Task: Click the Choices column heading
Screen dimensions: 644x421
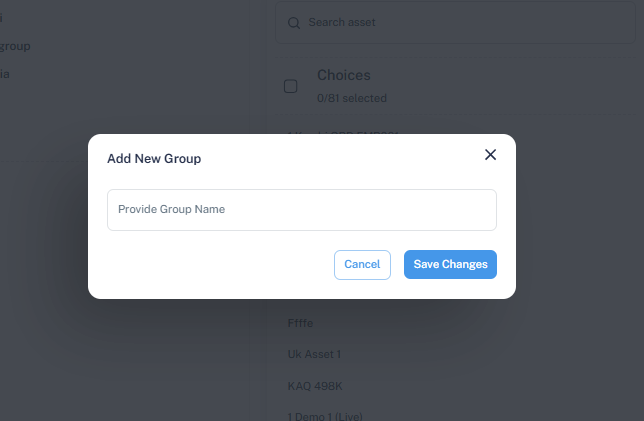Action: [343, 75]
